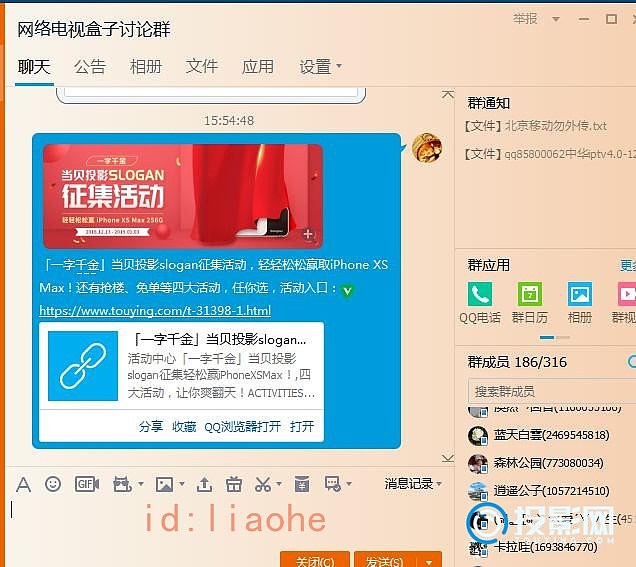
Task: Expand the 消息记录 dropdown
Action: point(439,484)
